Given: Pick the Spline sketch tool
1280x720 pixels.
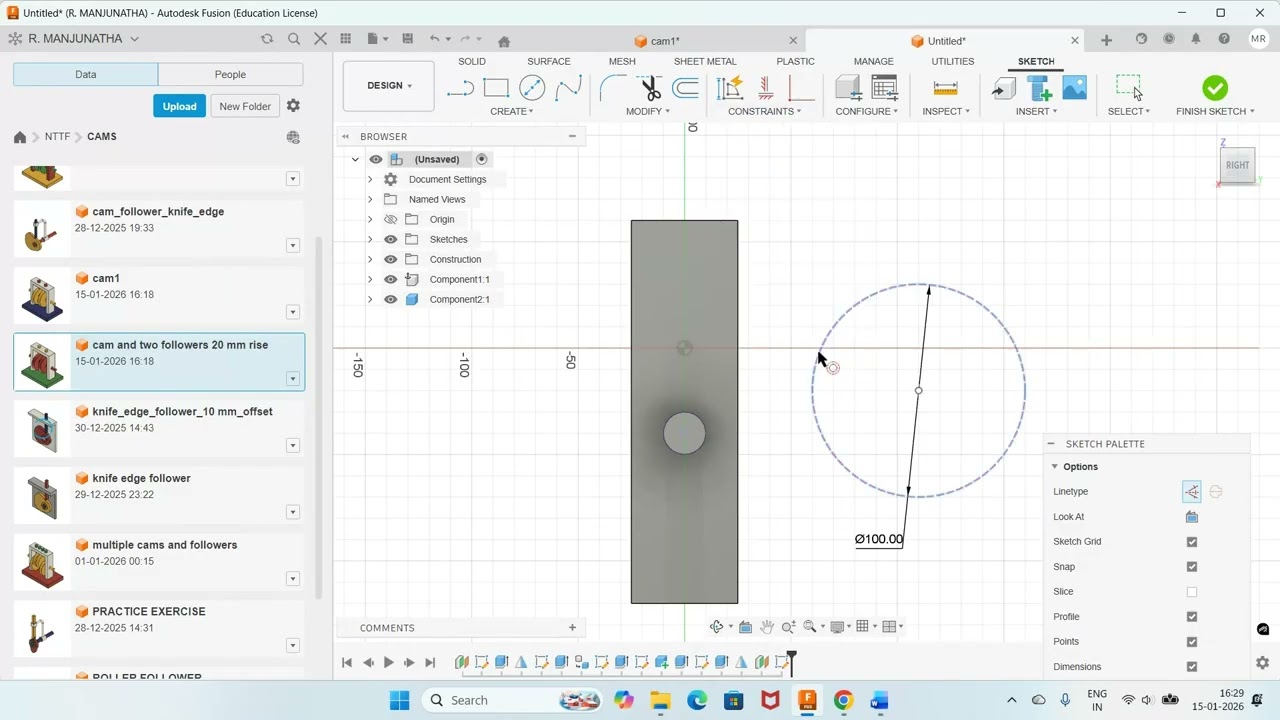Looking at the screenshot, I should click(568, 89).
